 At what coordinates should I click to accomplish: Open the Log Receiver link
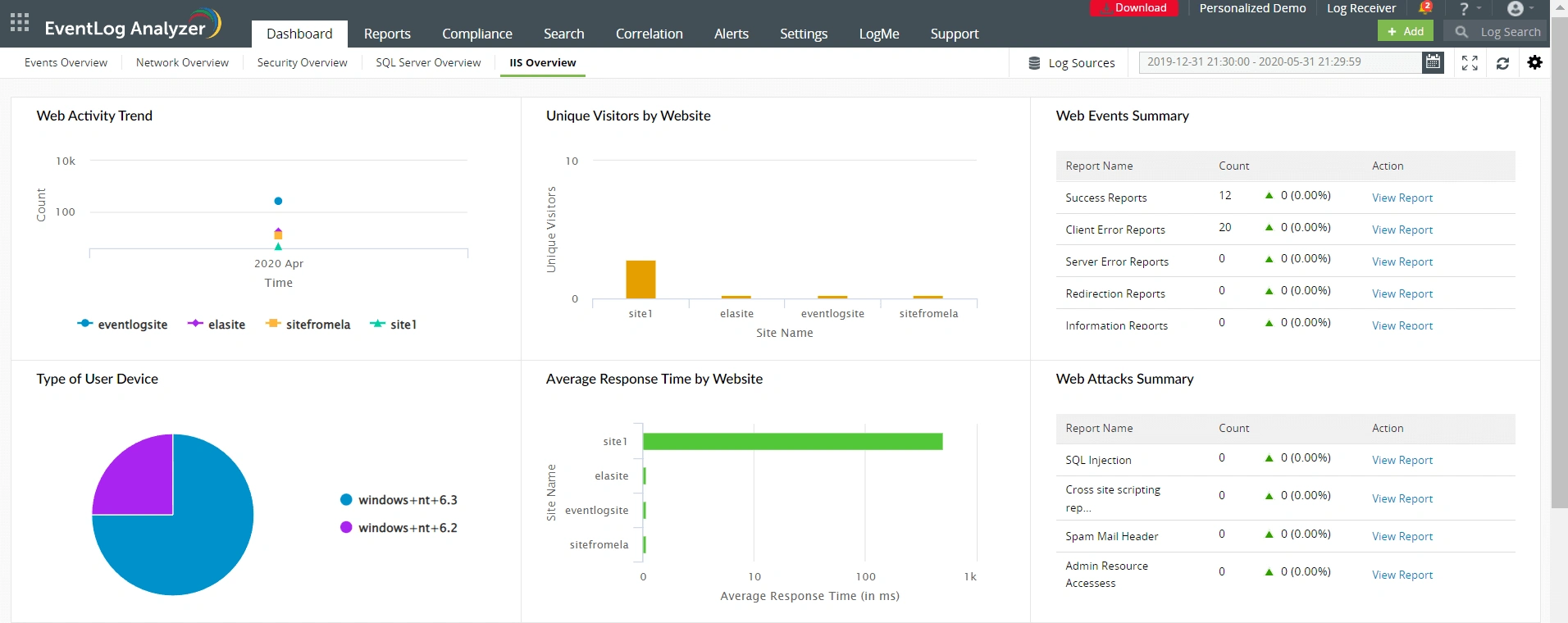[1361, 8]
